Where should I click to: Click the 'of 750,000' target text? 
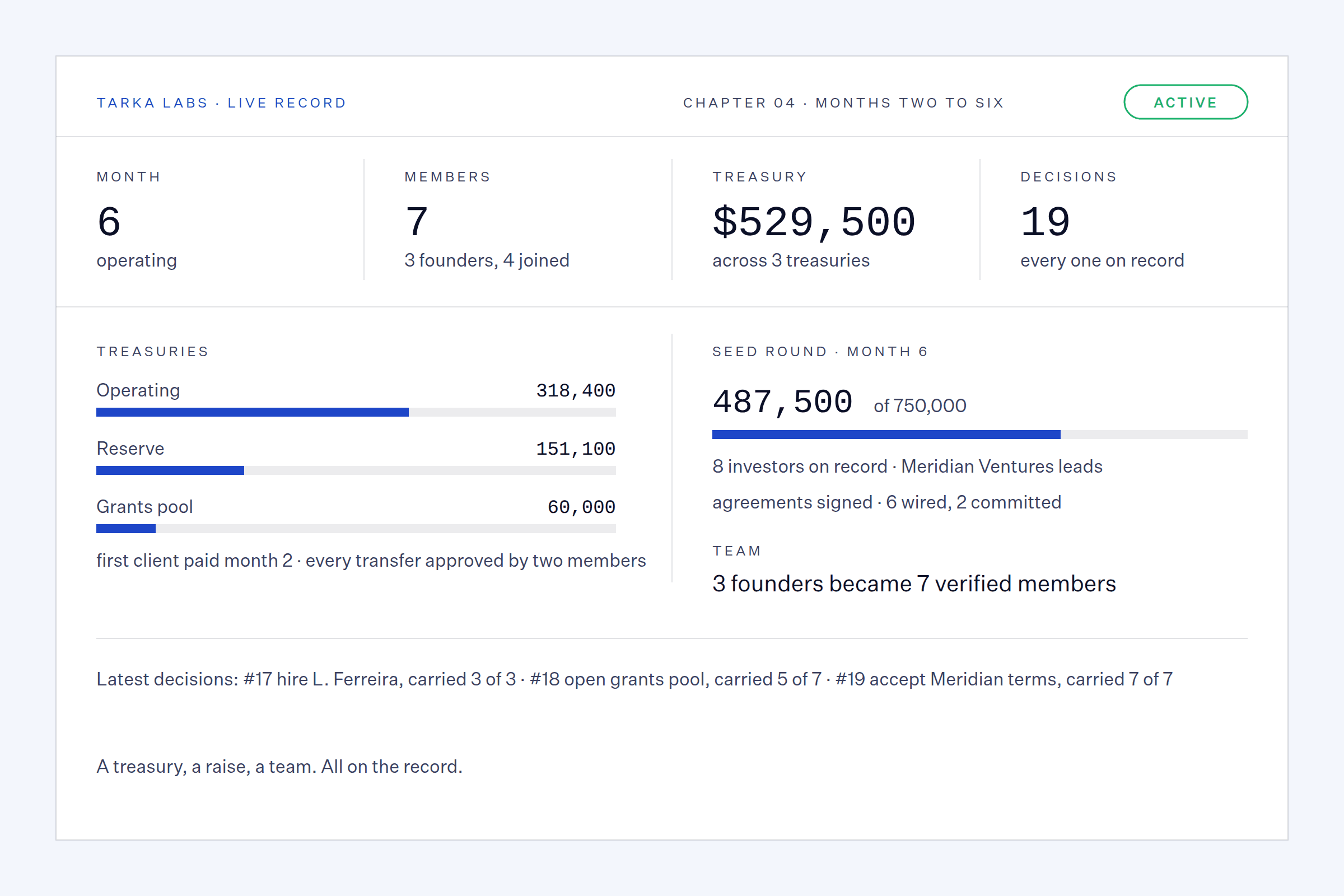coord(920,405)
